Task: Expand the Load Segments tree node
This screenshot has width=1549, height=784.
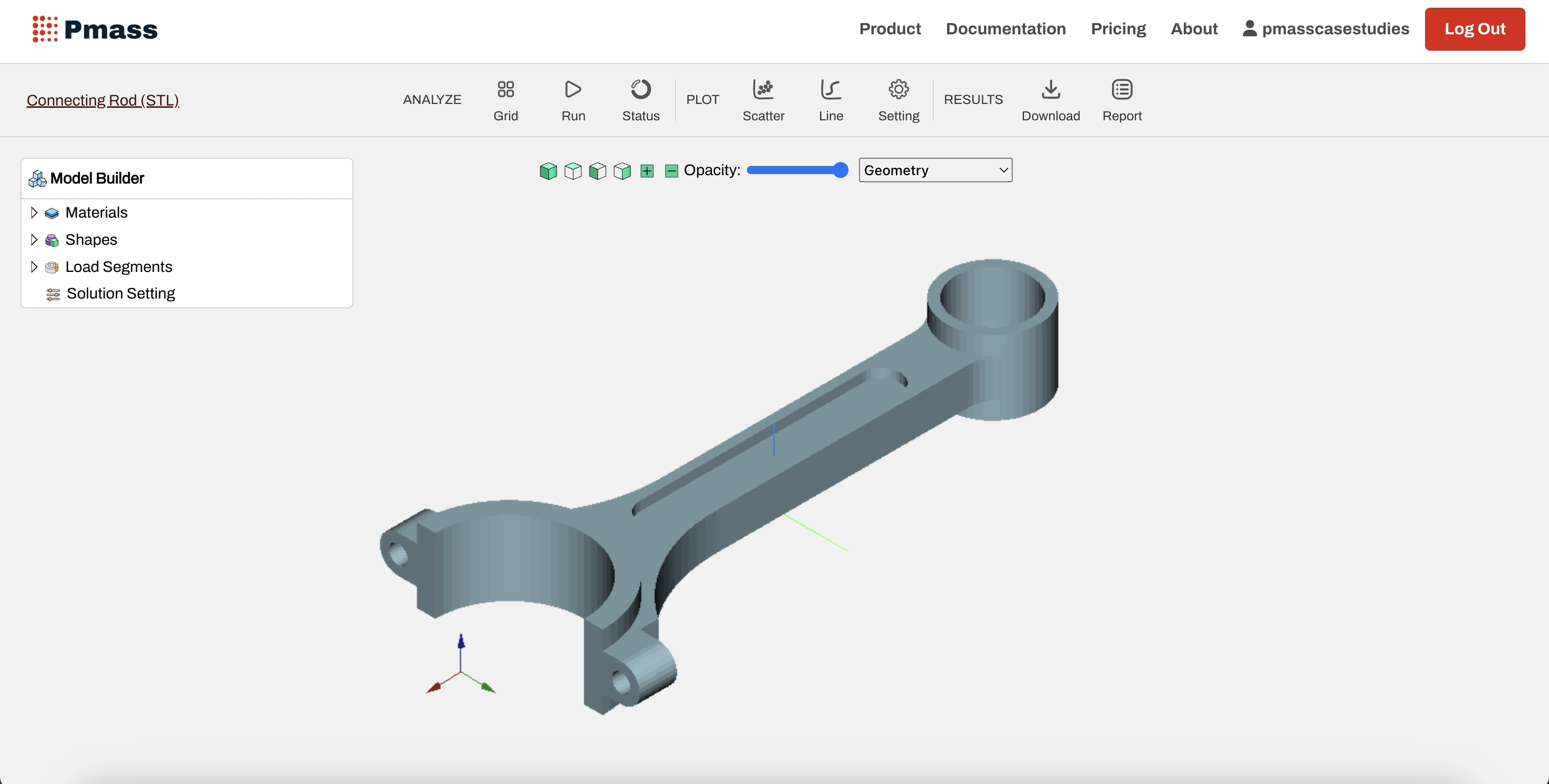Action: [34, 266]
